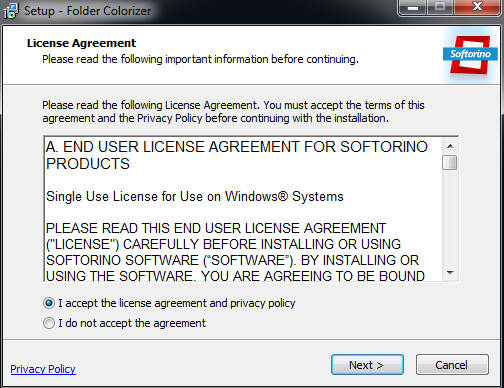504x388 pixels.
Task: Select I accept the license agreement option
Action: [169, 303]
